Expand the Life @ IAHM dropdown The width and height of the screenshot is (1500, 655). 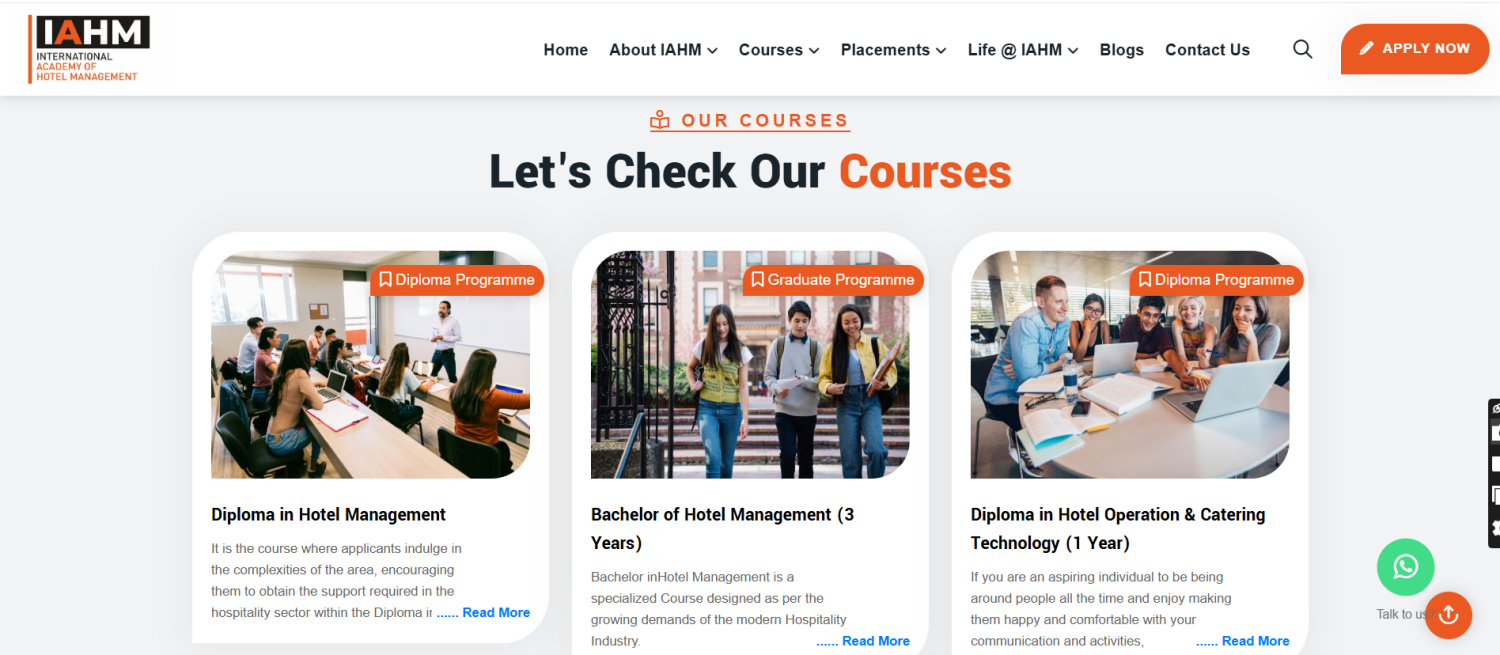(x=1023, y=50)
